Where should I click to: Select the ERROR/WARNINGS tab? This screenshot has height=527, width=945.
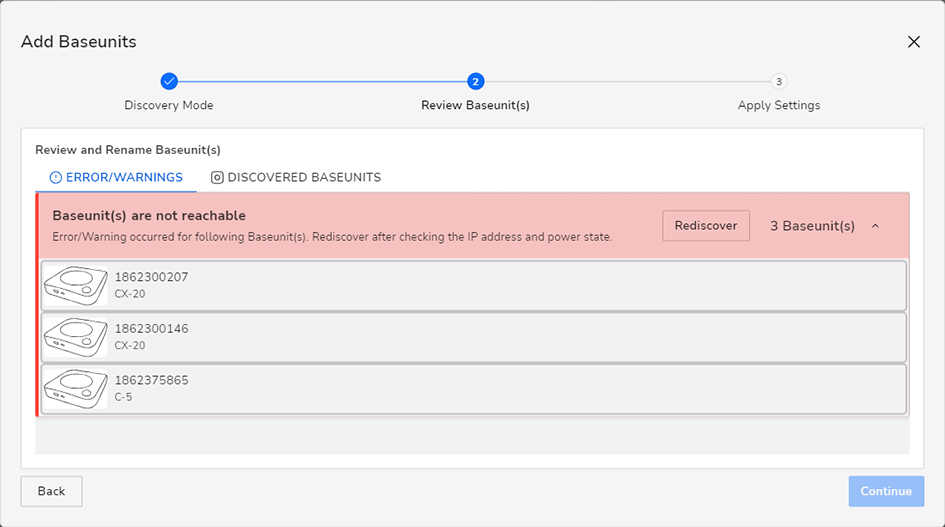point(116,177)
